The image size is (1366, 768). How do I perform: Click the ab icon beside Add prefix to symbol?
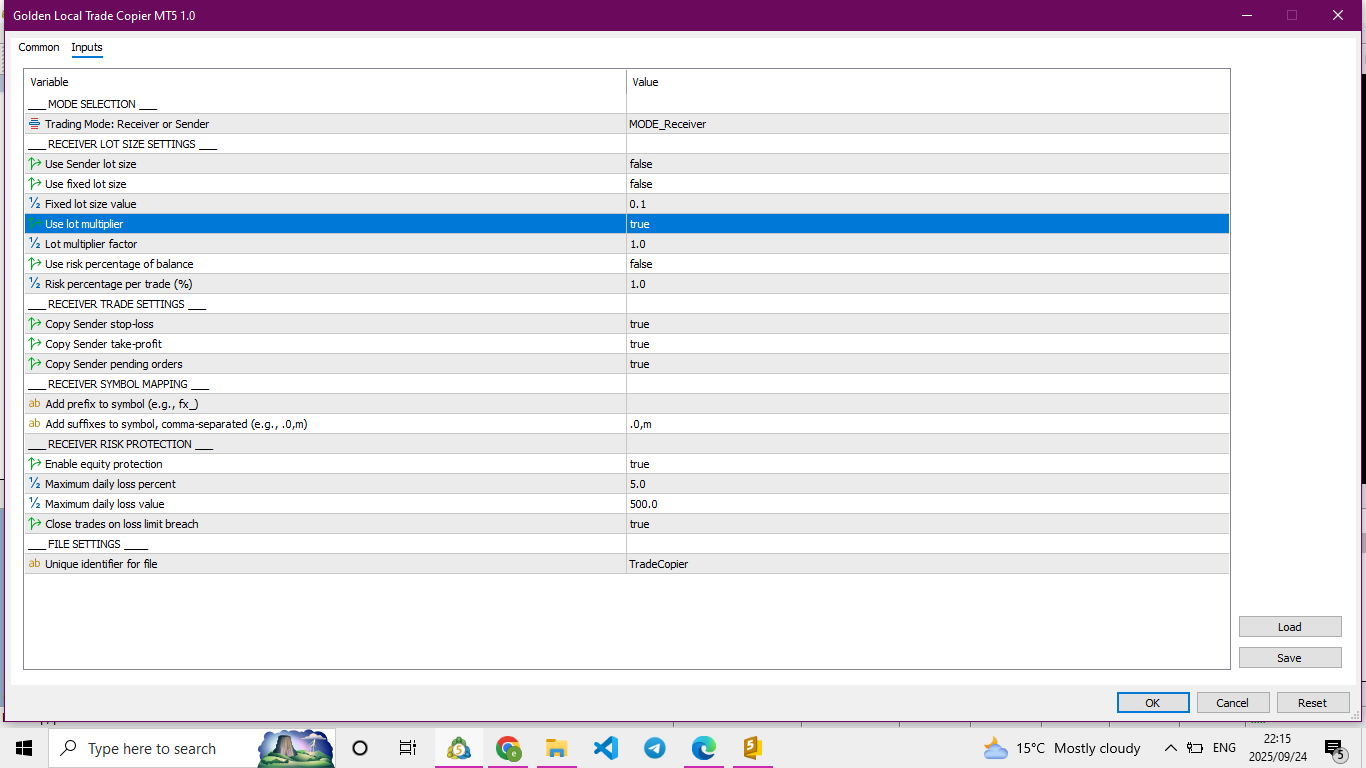[x=35, y=404]
